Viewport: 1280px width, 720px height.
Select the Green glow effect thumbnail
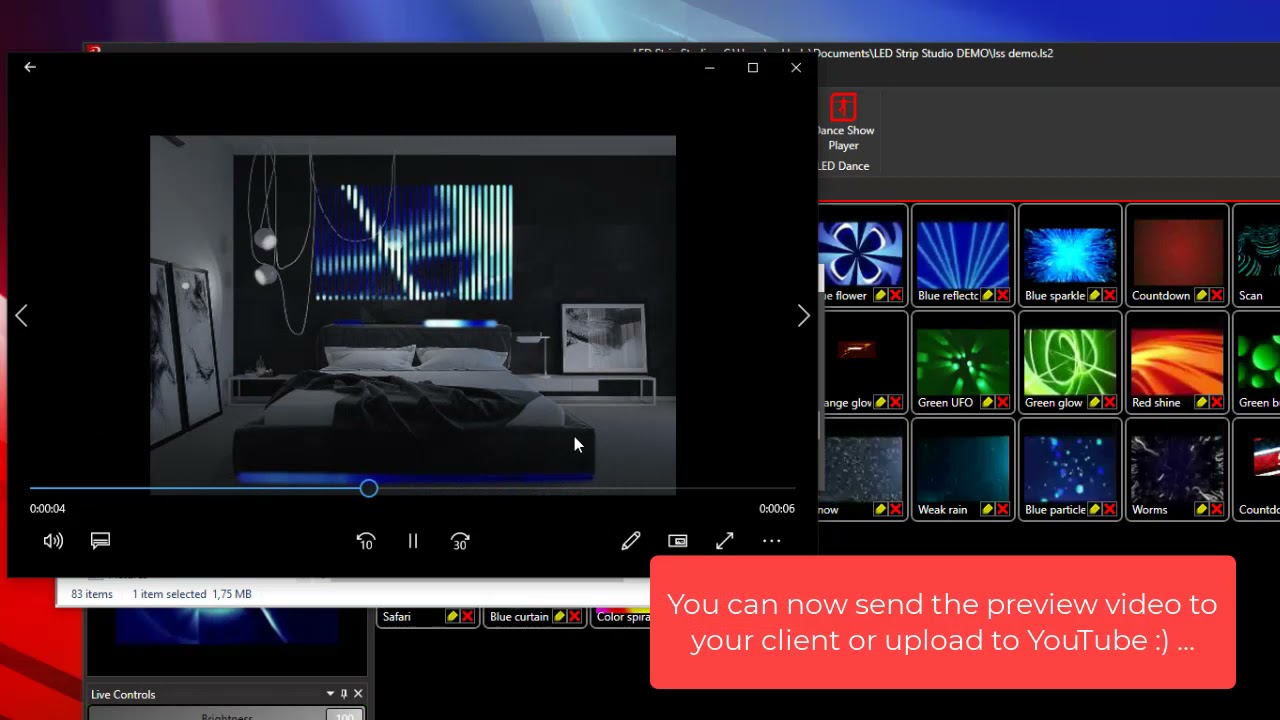(x=1070, y=361)
